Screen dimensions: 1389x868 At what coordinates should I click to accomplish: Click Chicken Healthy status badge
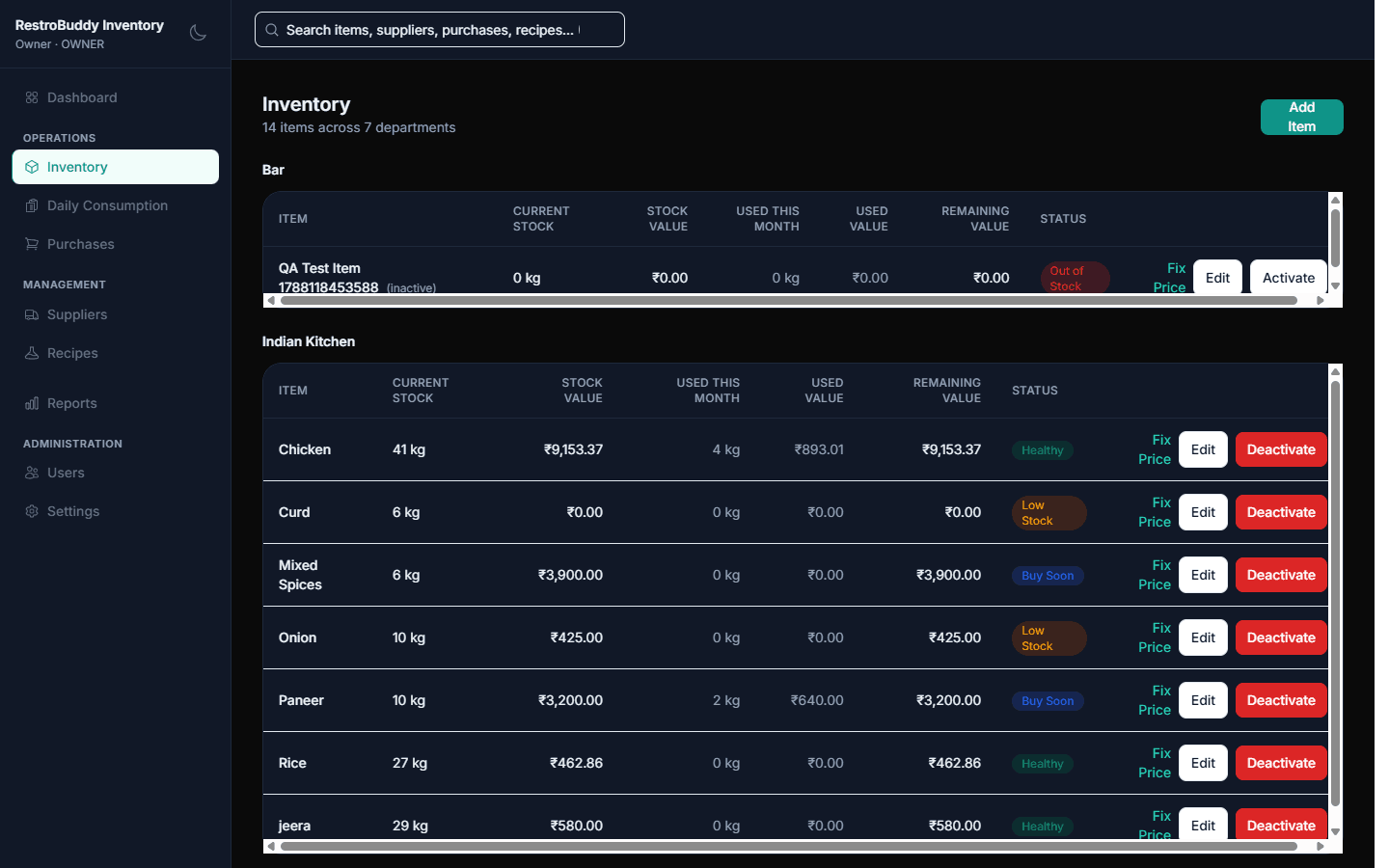pos(1043,450)
